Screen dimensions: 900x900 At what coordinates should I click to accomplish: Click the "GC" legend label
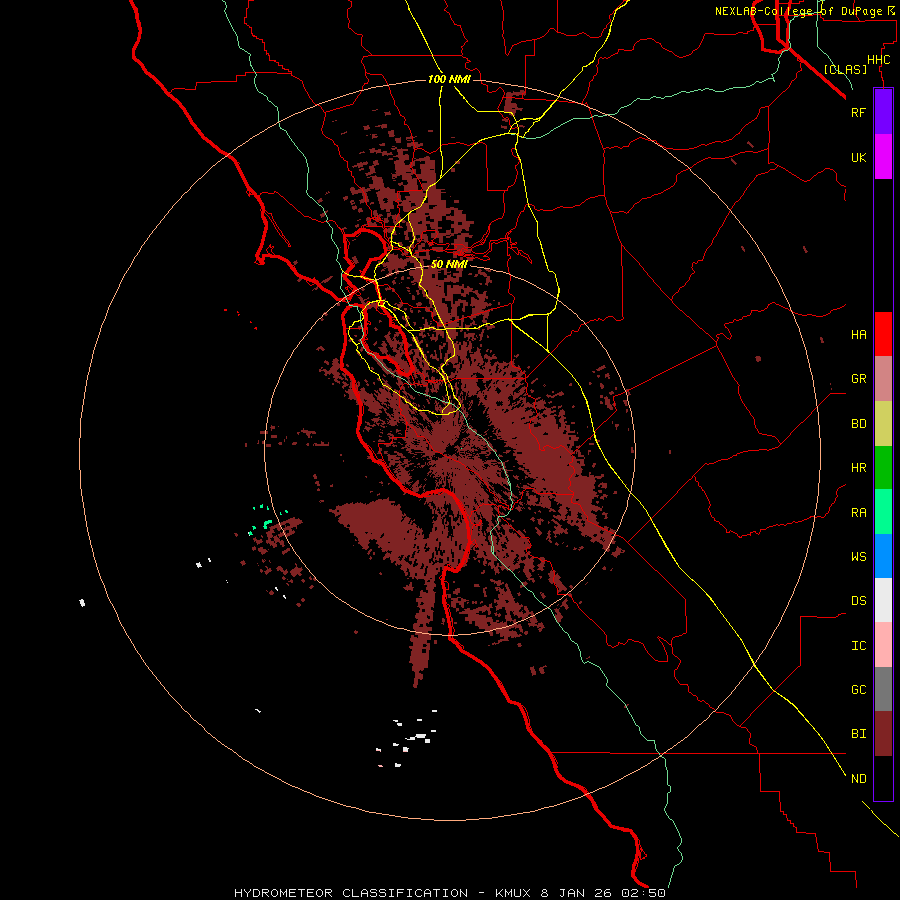[858, 690]
